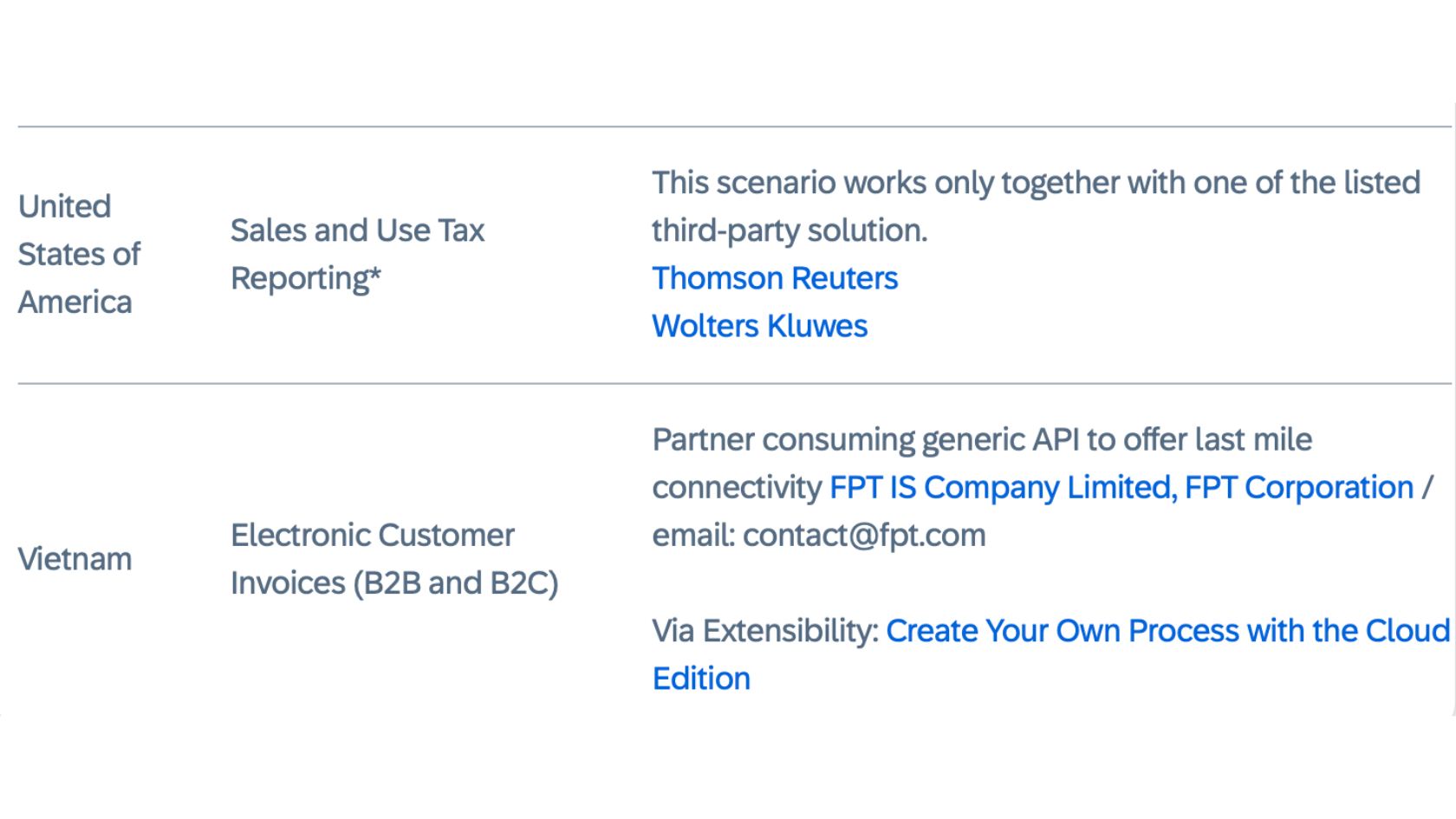This screenshot has width=1456, height=819.
Task: Click the Via Extensibility label
Action: [765, 630]
